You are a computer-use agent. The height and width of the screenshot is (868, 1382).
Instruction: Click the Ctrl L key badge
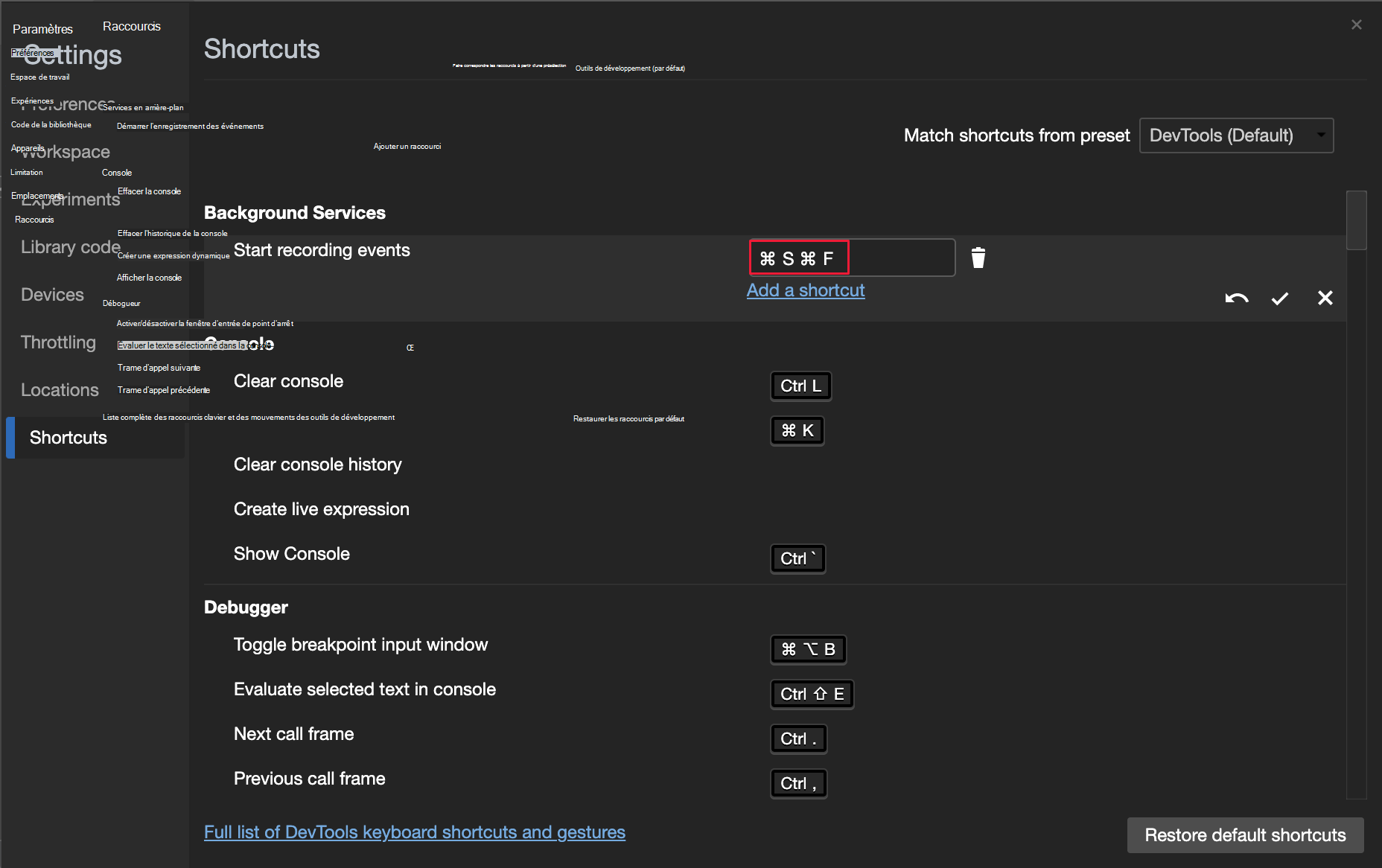[800, 386]
